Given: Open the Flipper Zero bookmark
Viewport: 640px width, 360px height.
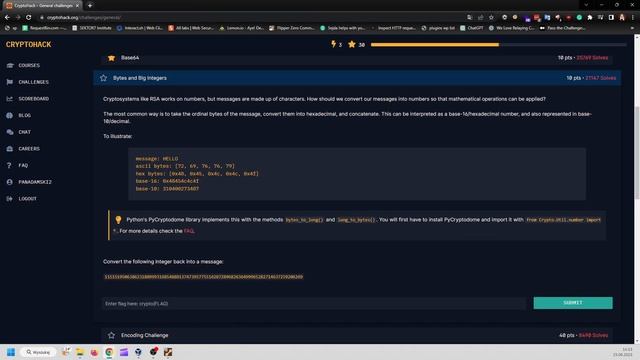Looking at the screenshot, I should pos(292,28).
